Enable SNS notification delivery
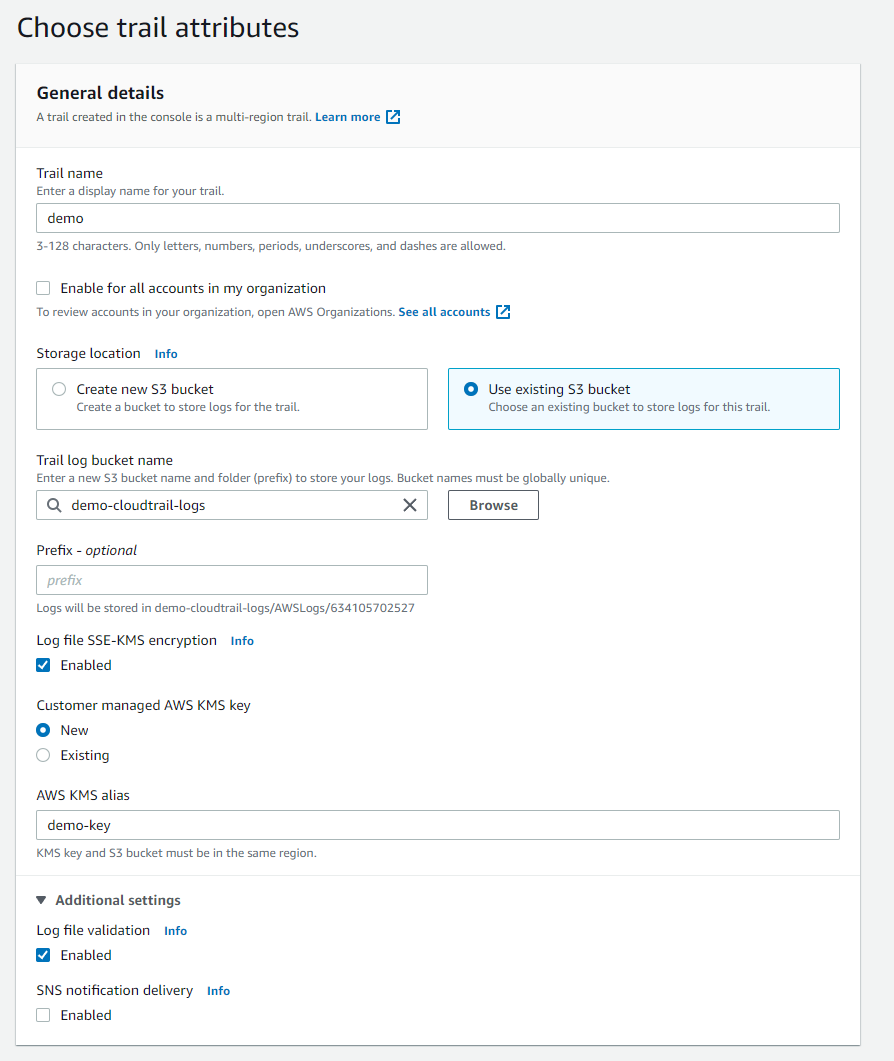The width and height of the screenshot is (894, 1061). tap(43, 1014)
